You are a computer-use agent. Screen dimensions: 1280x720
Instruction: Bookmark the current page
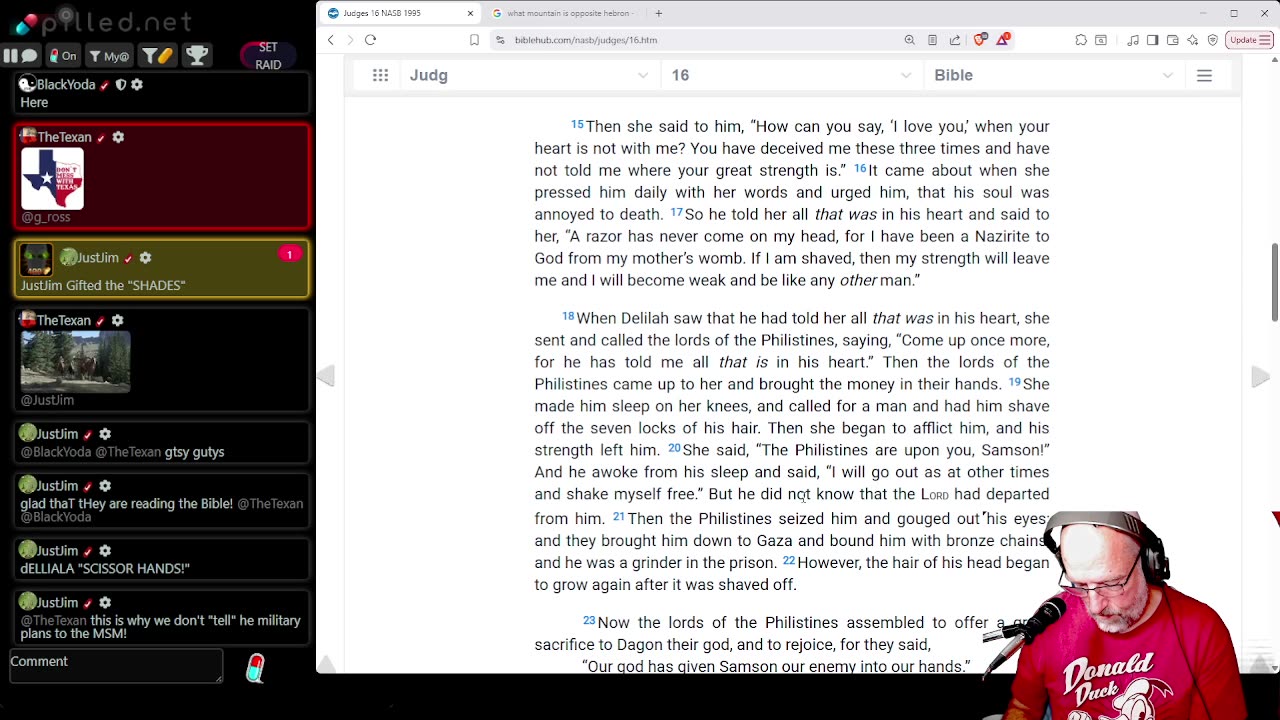tap(474, 40)
